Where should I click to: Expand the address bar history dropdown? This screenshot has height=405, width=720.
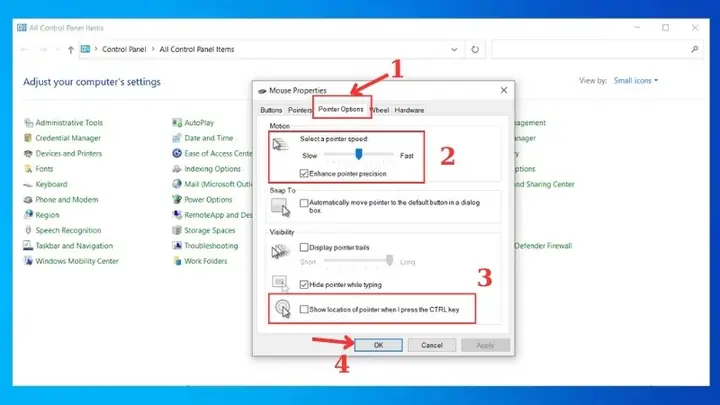[x=454, y=49]
